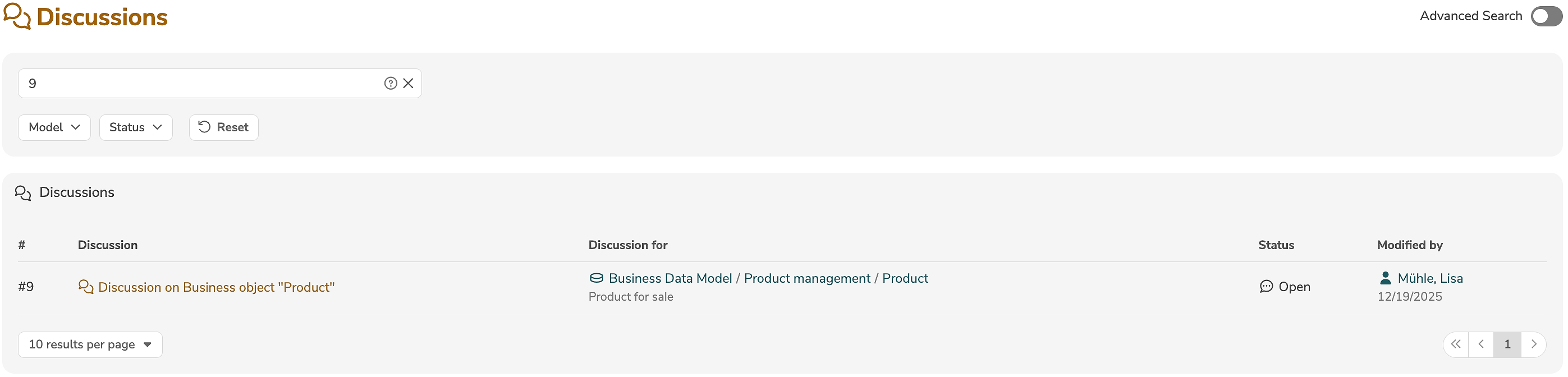
Task: Click into the search input field
Action: coord(201,83)
